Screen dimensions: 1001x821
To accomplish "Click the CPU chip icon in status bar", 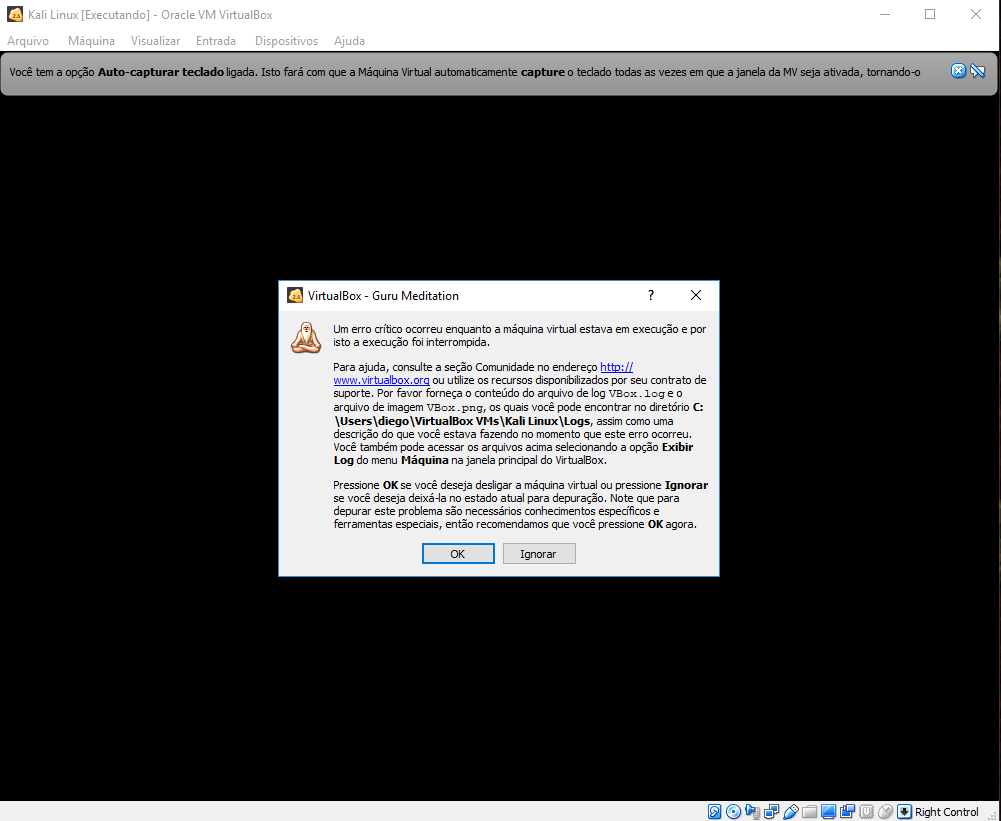I will point(866,811).
